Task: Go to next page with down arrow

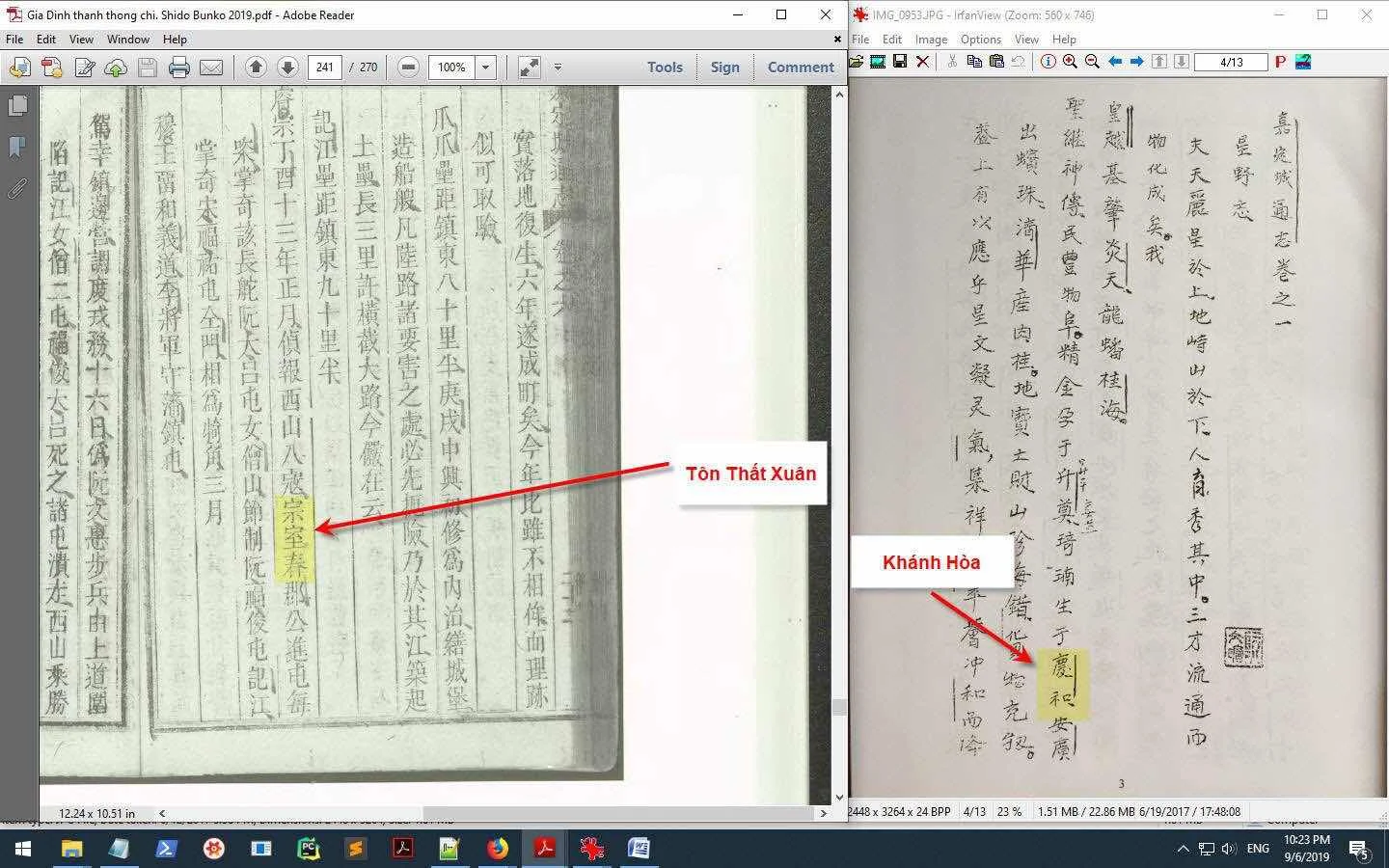Action: 287,67
